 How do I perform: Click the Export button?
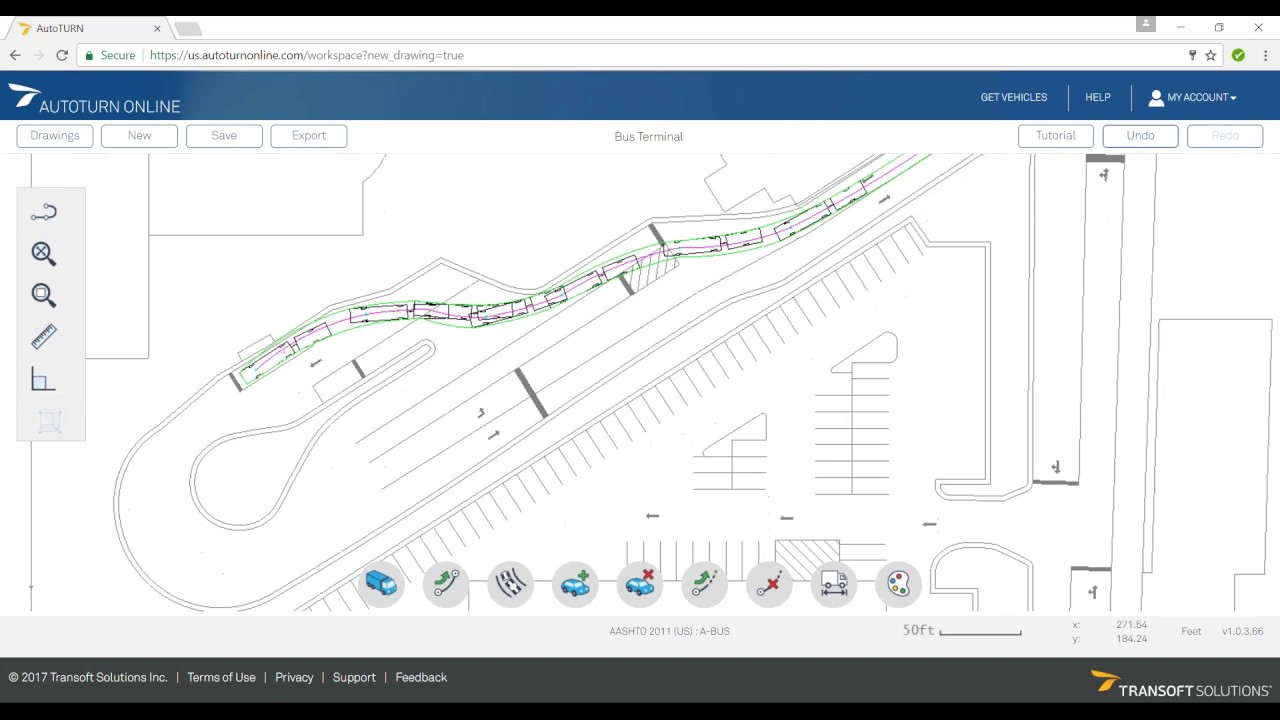[309, 136]
